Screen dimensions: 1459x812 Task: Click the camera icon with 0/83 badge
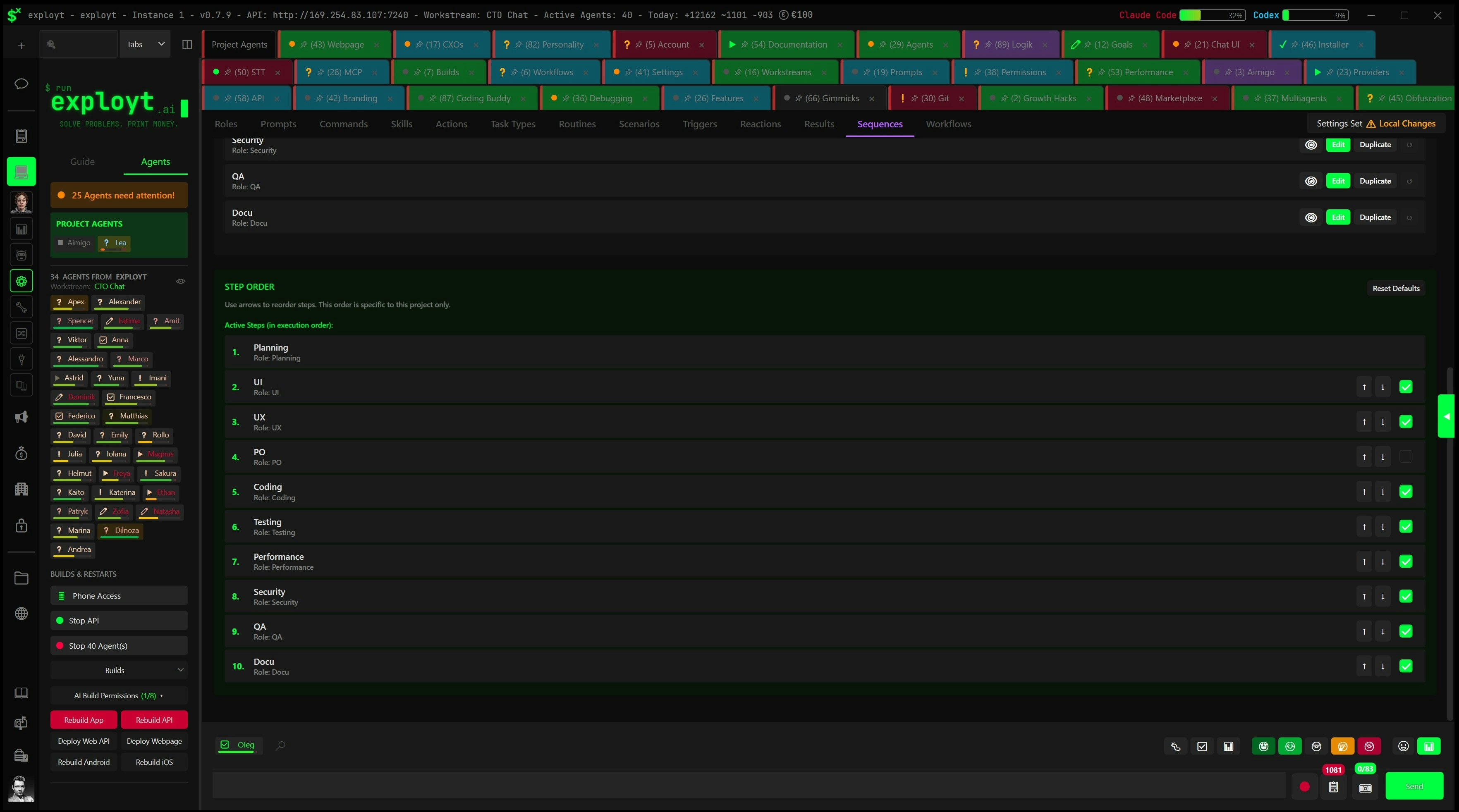pos(1365,787)
